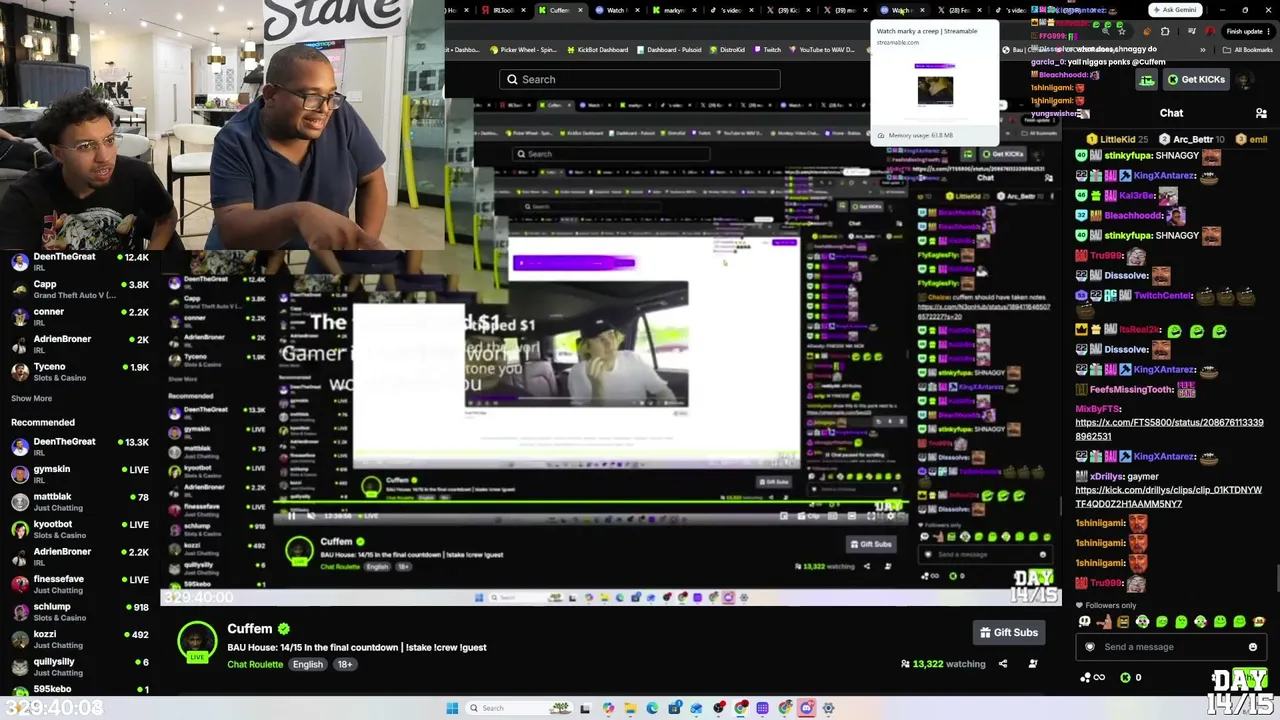Viewport: 1280px width, 720px height.
Task: Open the emote picker in chat box
Action: coord(1253,647)
